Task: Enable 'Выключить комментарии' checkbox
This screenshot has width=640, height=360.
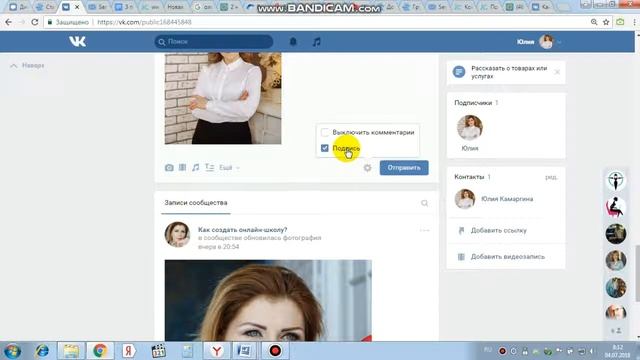Action: (x=325, y=132)
